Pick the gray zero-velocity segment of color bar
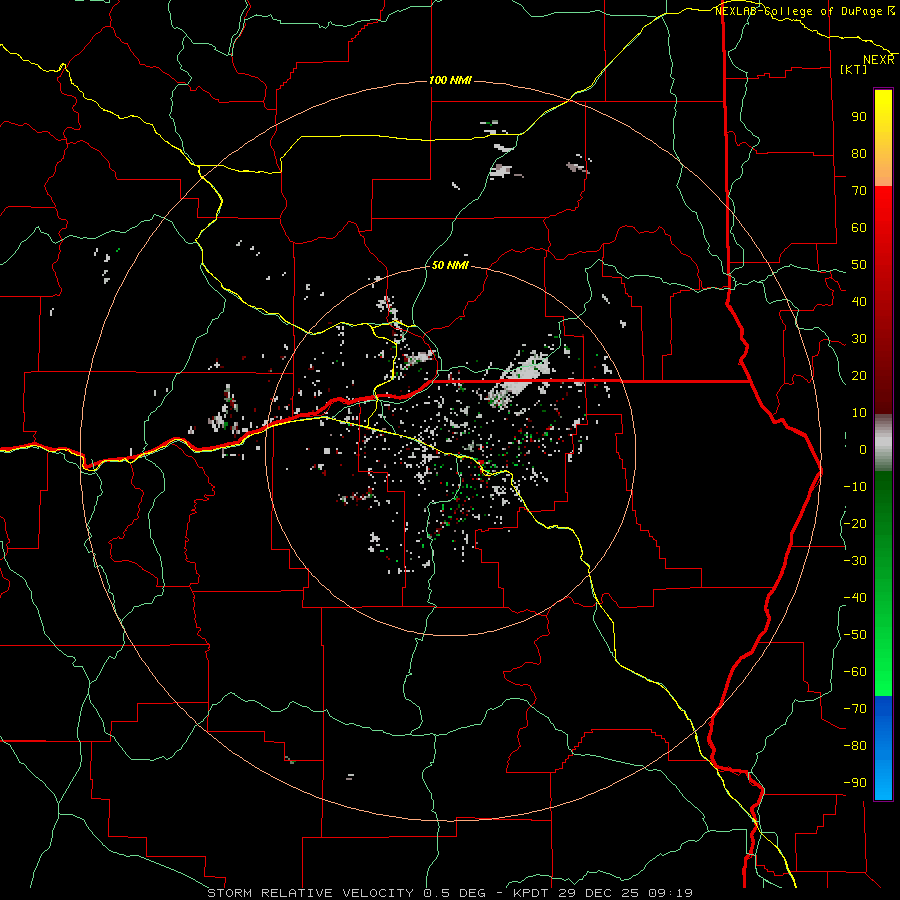The width and height of the screenshot is (900, 900). point(883,443)
